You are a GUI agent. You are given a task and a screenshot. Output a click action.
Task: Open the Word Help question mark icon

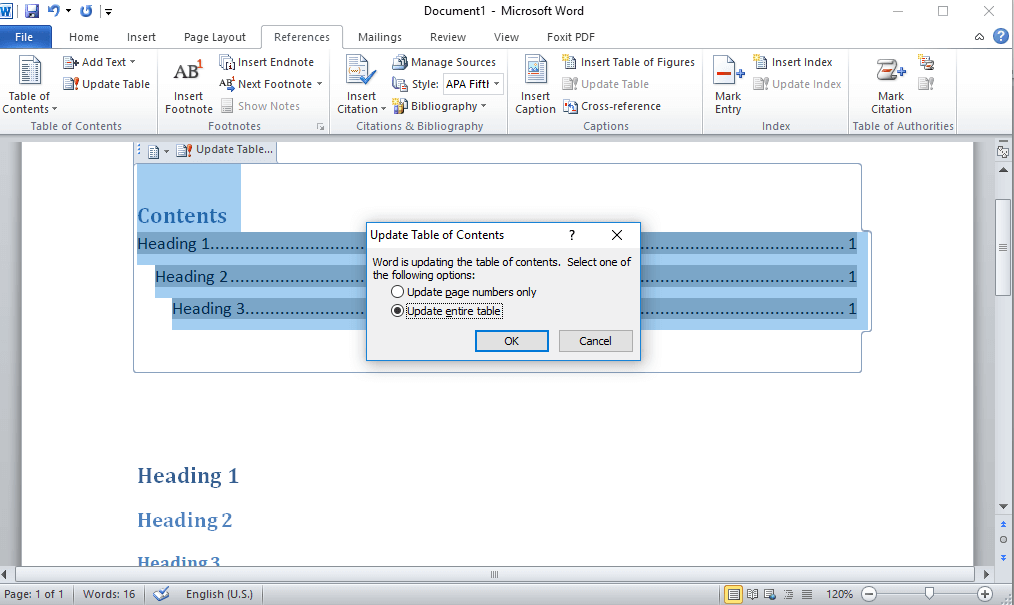1001,37
